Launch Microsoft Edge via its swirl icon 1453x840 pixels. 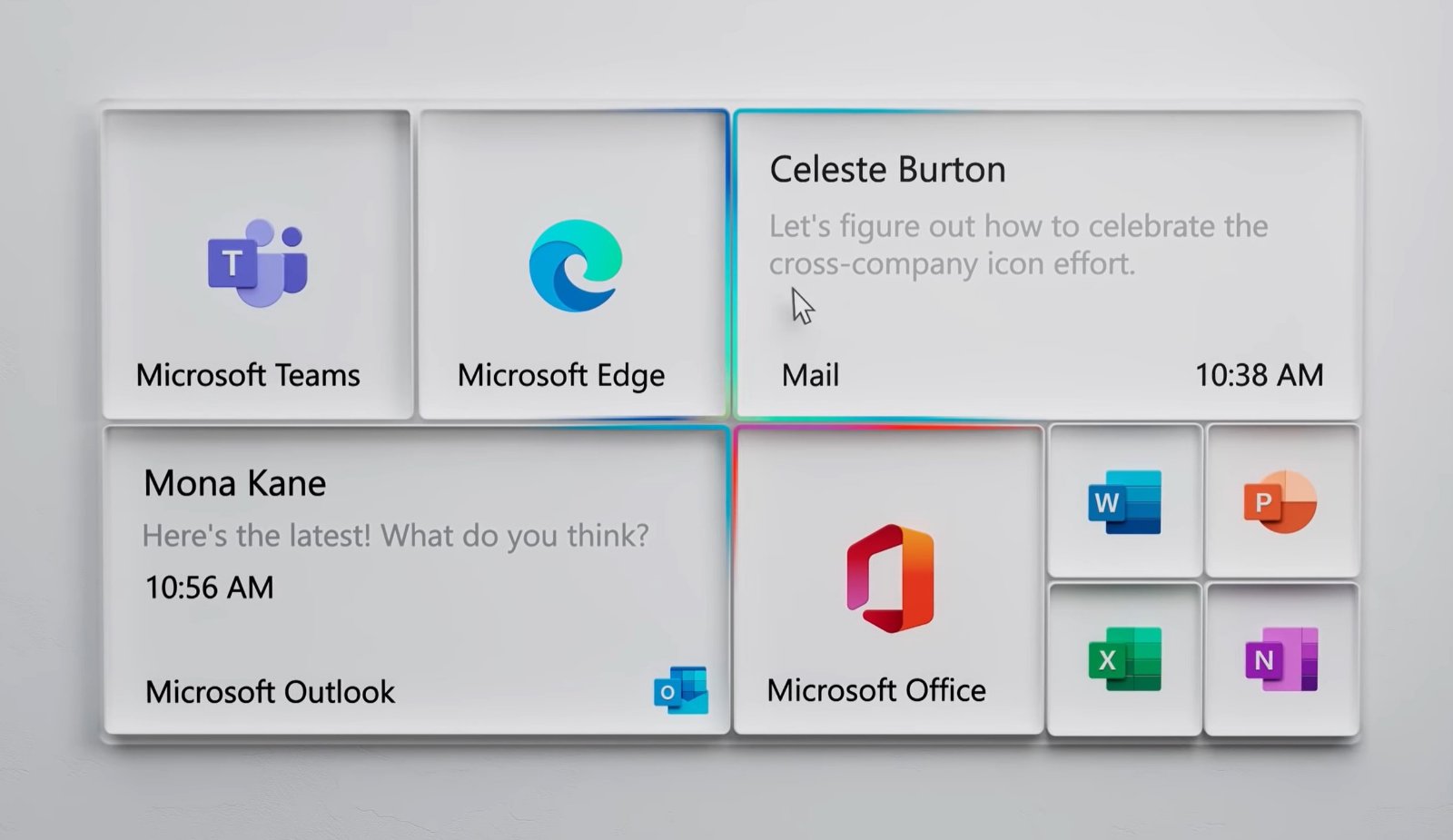(576, 265)
